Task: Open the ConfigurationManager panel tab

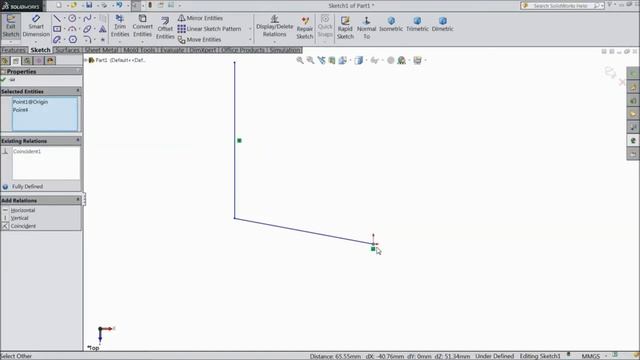Action: [27, 61]
